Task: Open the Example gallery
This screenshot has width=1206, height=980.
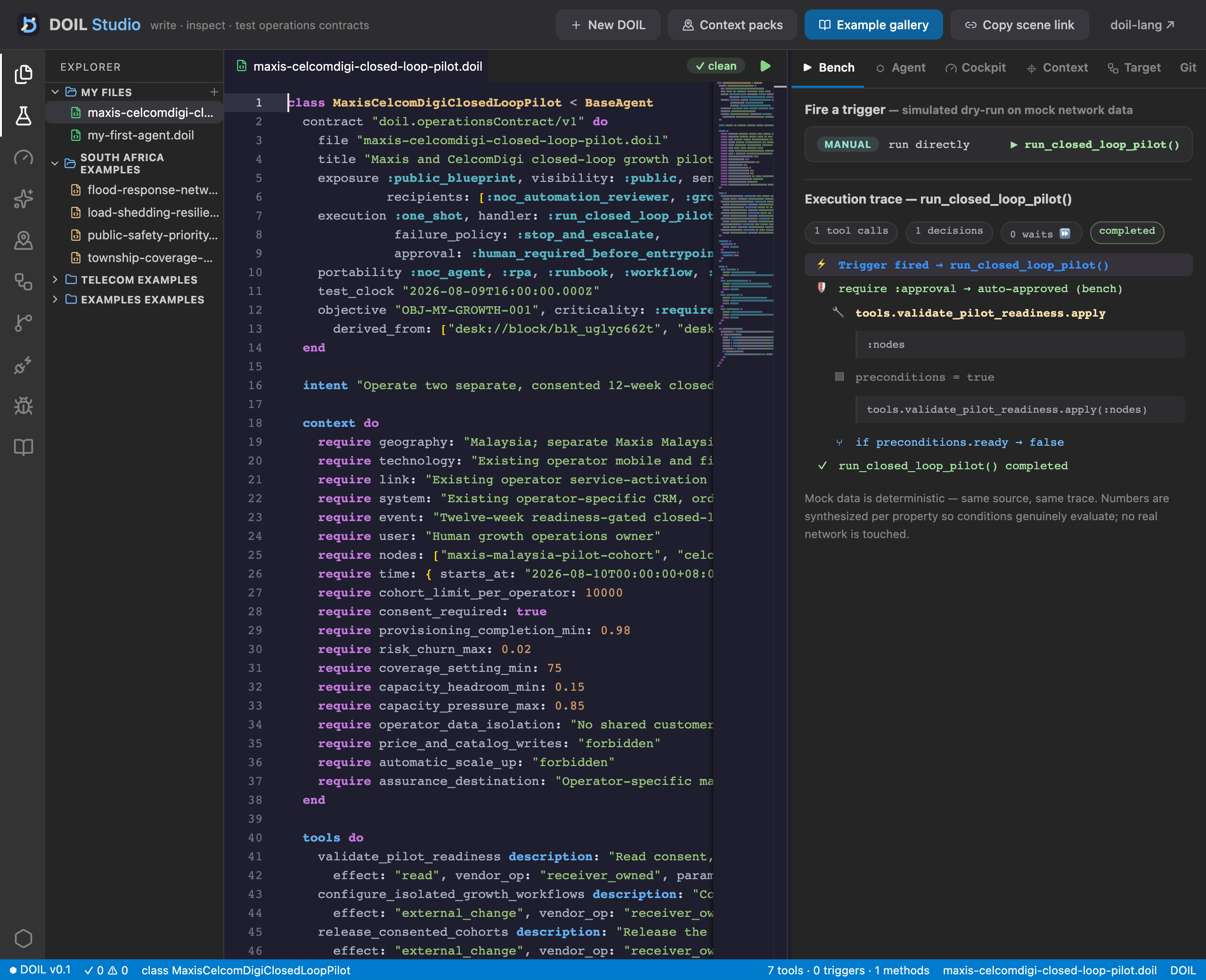Action: (x=873, y=25)
